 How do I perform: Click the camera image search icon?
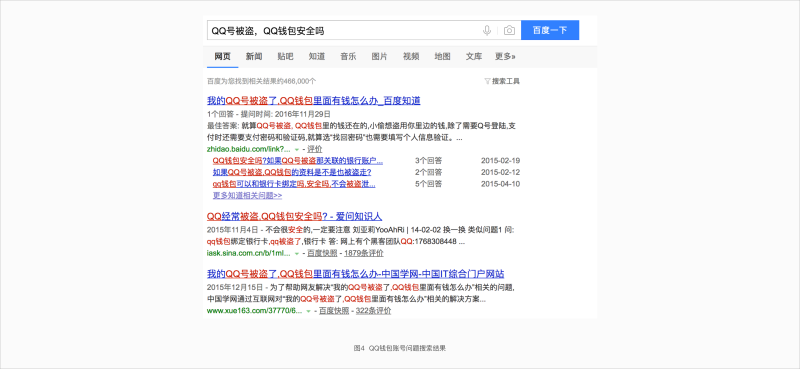[x=509, y=31]
